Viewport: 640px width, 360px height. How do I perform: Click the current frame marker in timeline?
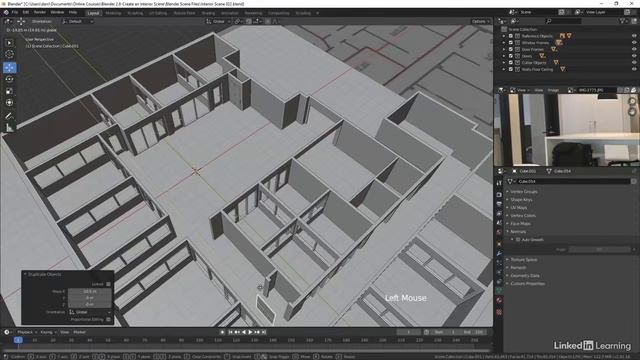tap(18, 340)
